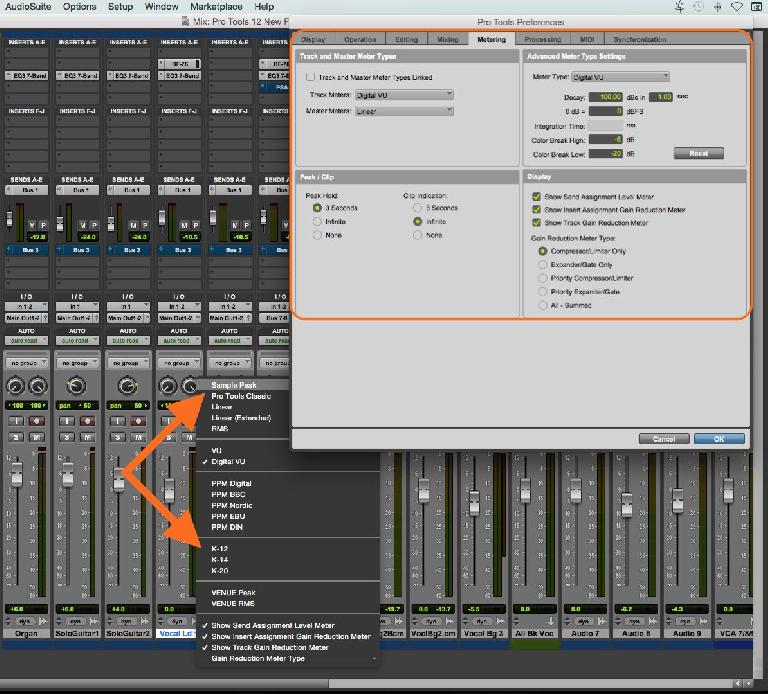Image resolution: width=768 pixels, height=694 pixels.
Task: Click the Color Break Low field
Action: point(605,154)
